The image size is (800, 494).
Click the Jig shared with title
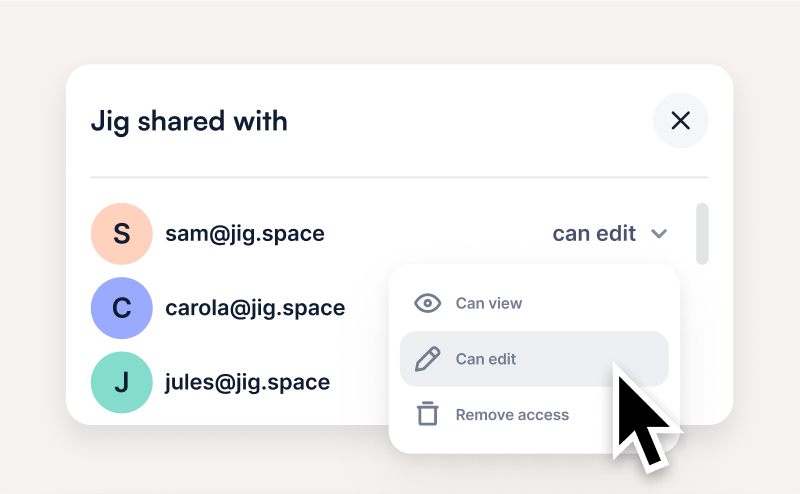pyautogui.click(x=189, y=121)
